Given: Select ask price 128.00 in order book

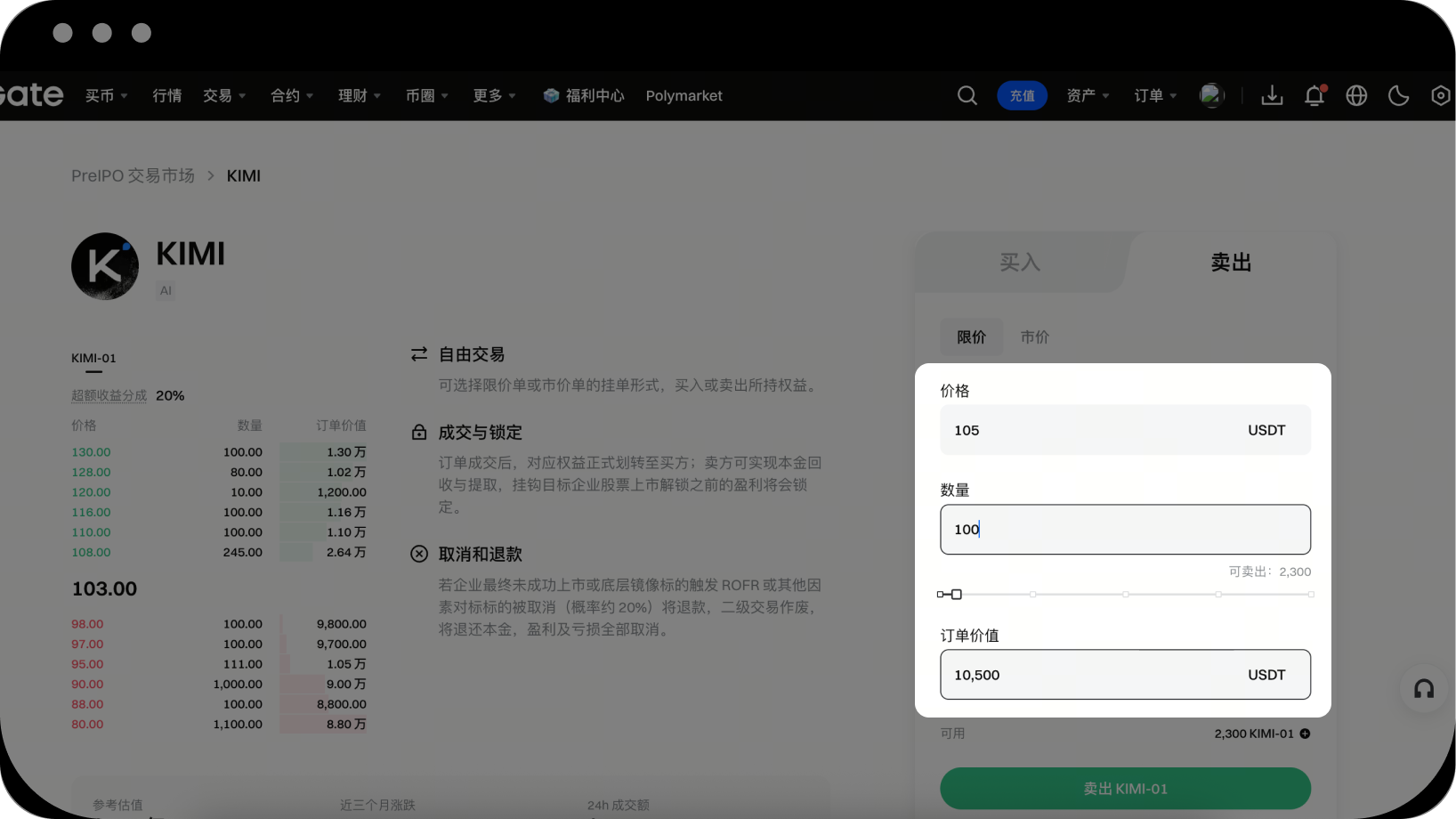Looking at the screenshot, I should (91, 472).
